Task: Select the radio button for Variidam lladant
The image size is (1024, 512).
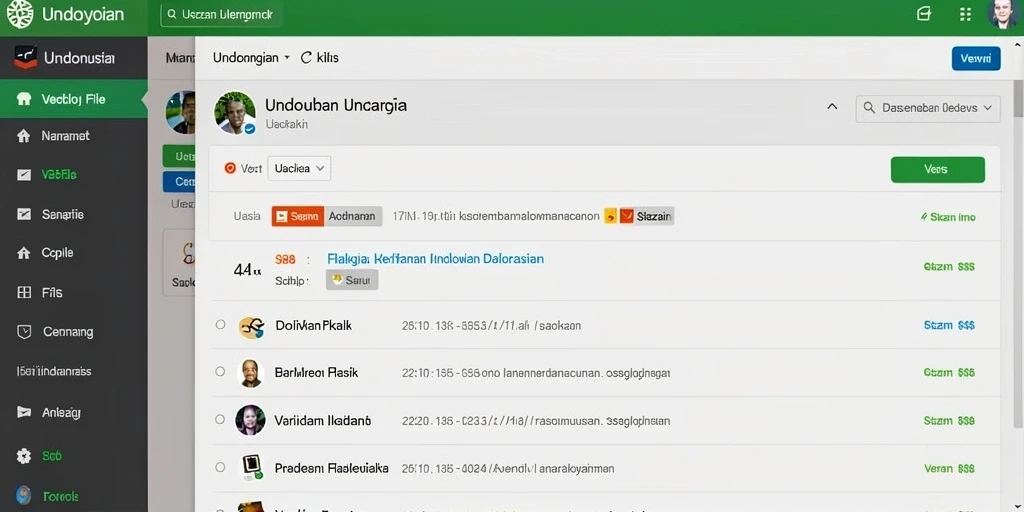Action: pyautogui.click(x=220, y=420)
